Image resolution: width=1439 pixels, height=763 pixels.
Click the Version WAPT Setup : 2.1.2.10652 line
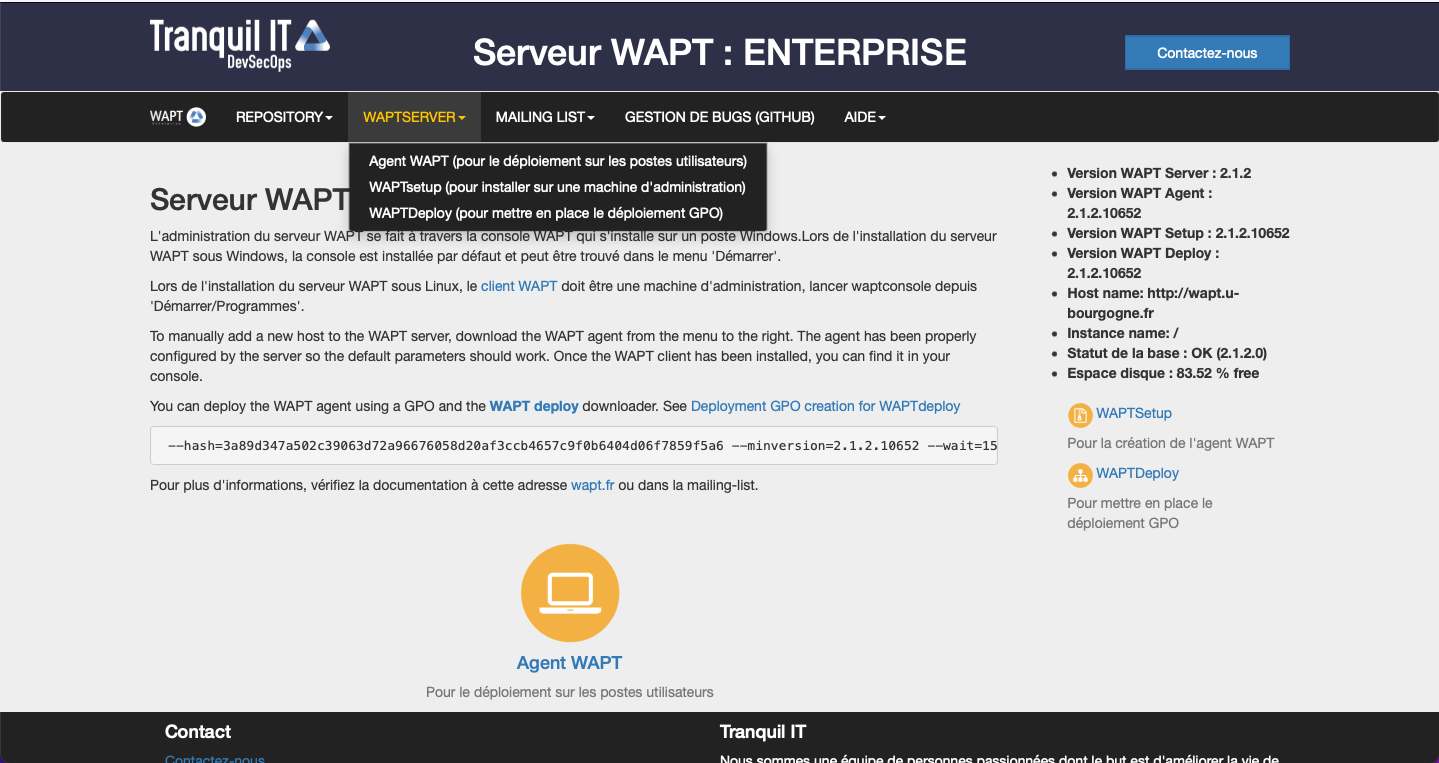point(1178,233)
